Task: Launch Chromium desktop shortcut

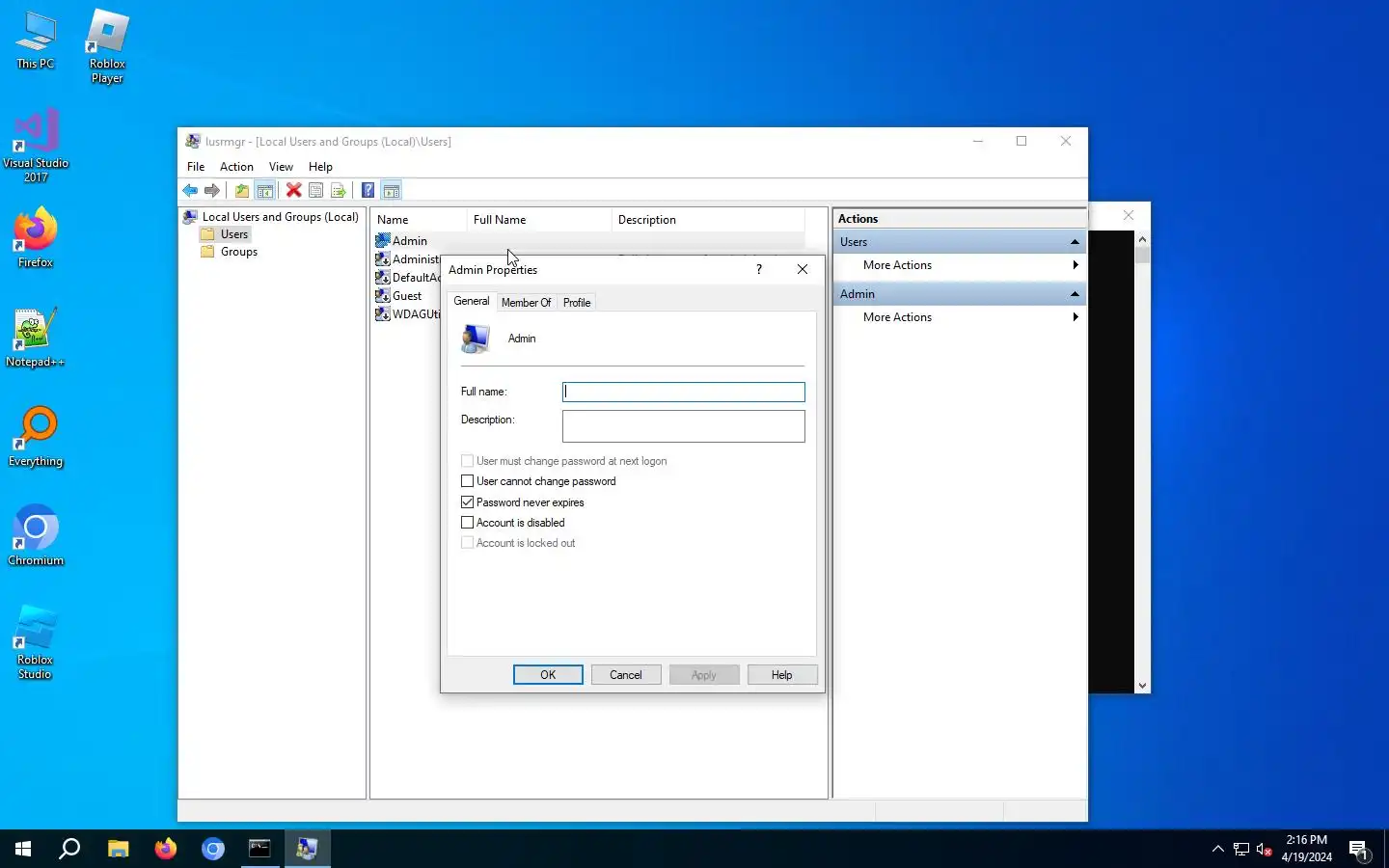Action: click(x=36, y=535)
